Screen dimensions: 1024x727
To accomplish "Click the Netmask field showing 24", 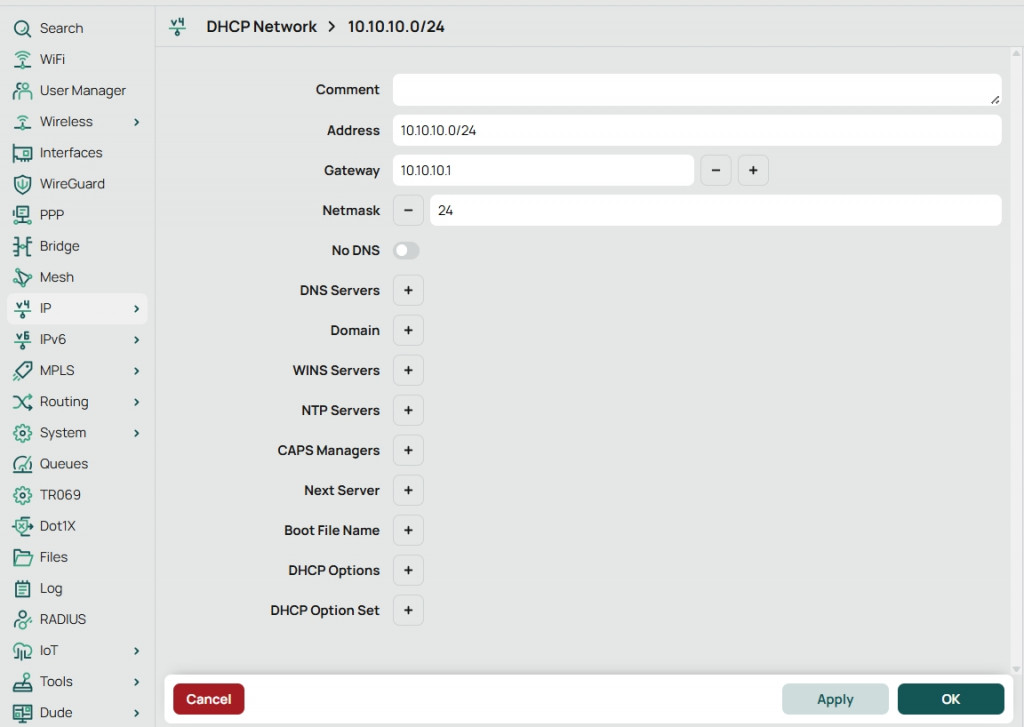I will (x=715, y=210).
